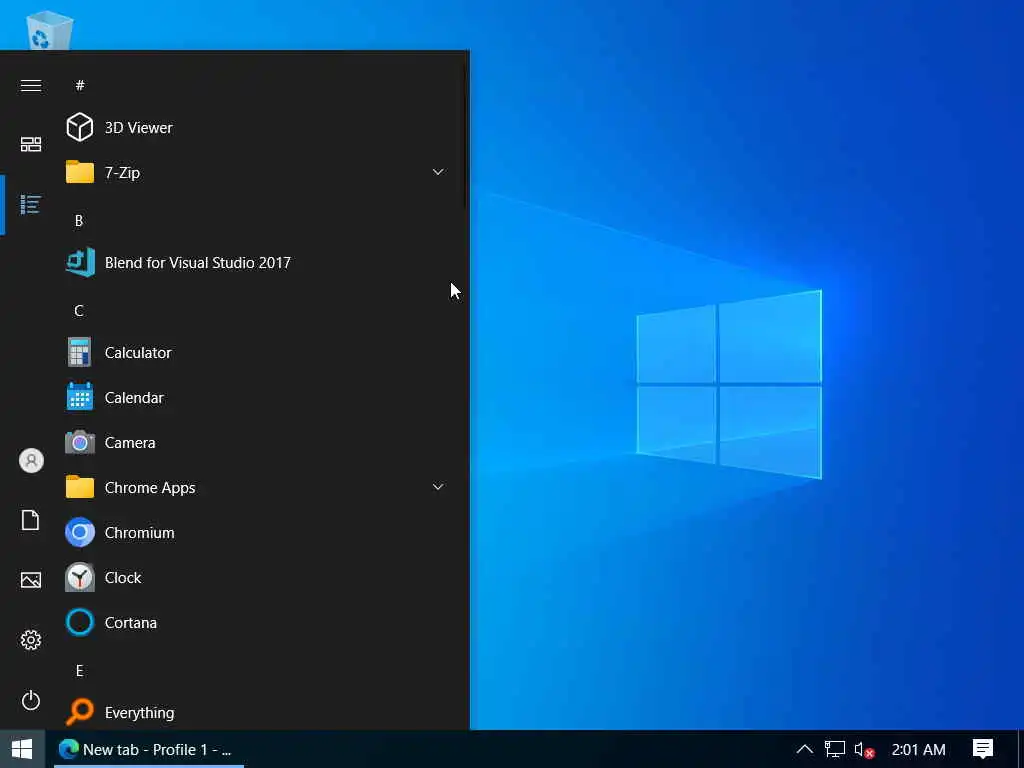Open the Calendar app icon
This screenshot has width=1024, height=768.
pyautogui.click(x=80, y=397)
